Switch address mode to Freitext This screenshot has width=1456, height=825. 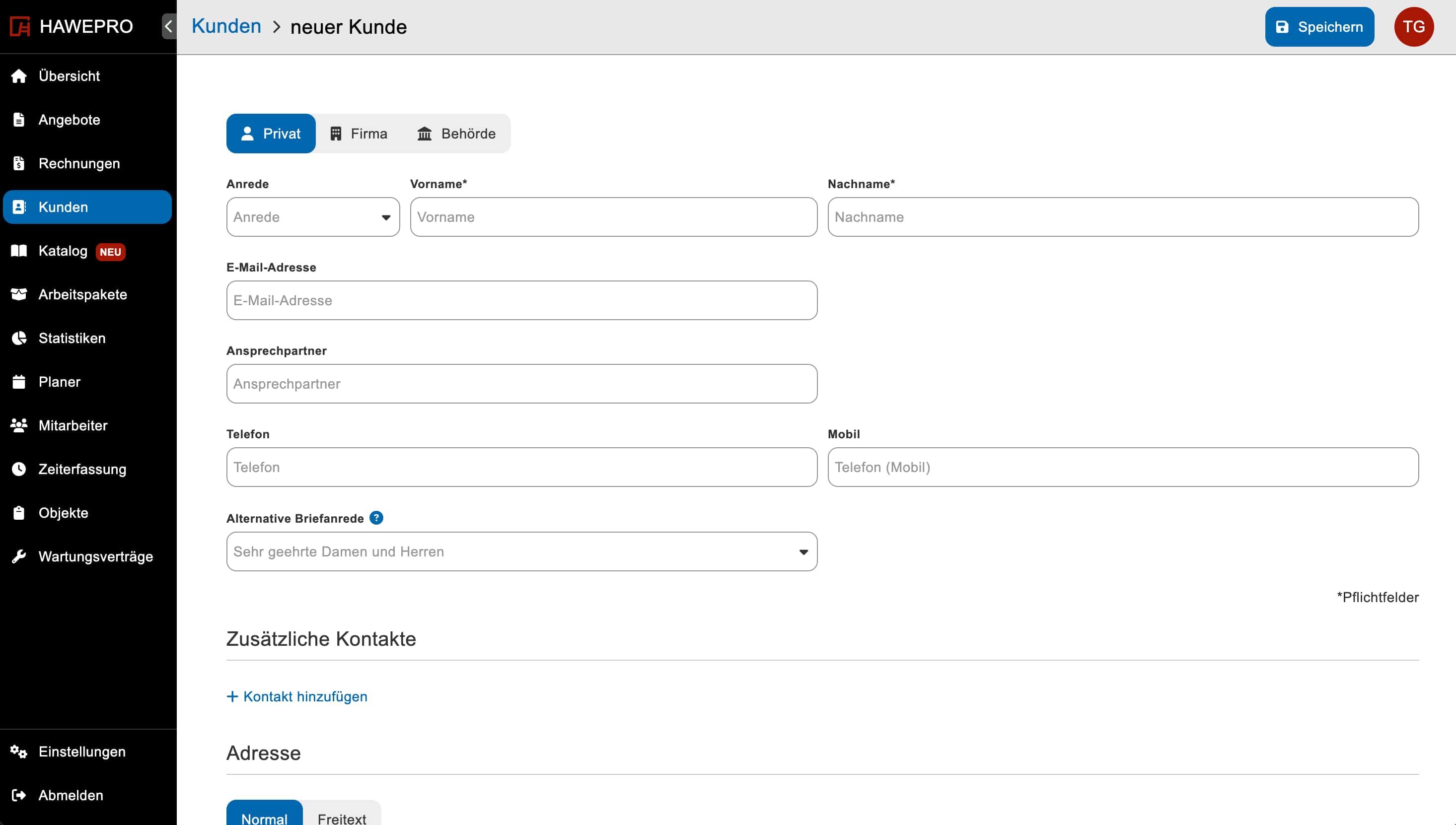pyautogui.click(x=341, y=818)
